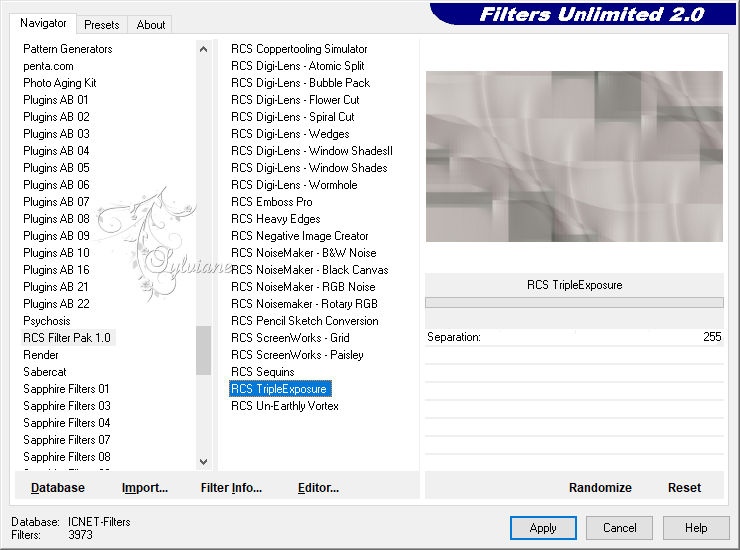740x550 pixels.
Task: Reset the filter settings
Action: click(684, 488)
